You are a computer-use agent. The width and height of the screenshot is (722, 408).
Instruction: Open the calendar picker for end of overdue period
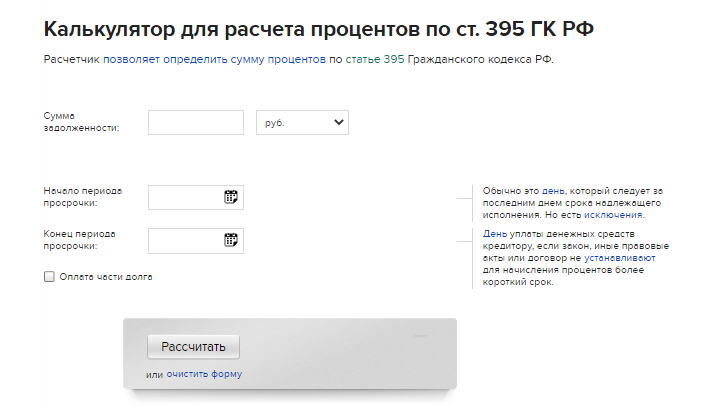[x=230, y=240]
